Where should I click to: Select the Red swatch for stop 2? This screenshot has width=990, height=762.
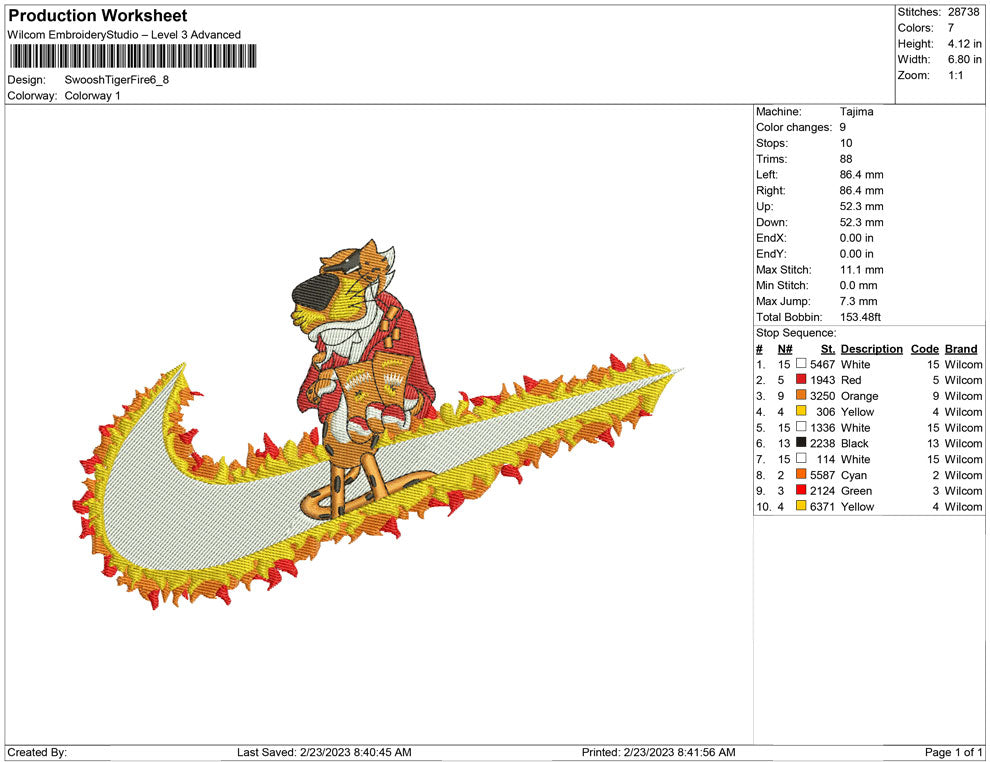800,380
